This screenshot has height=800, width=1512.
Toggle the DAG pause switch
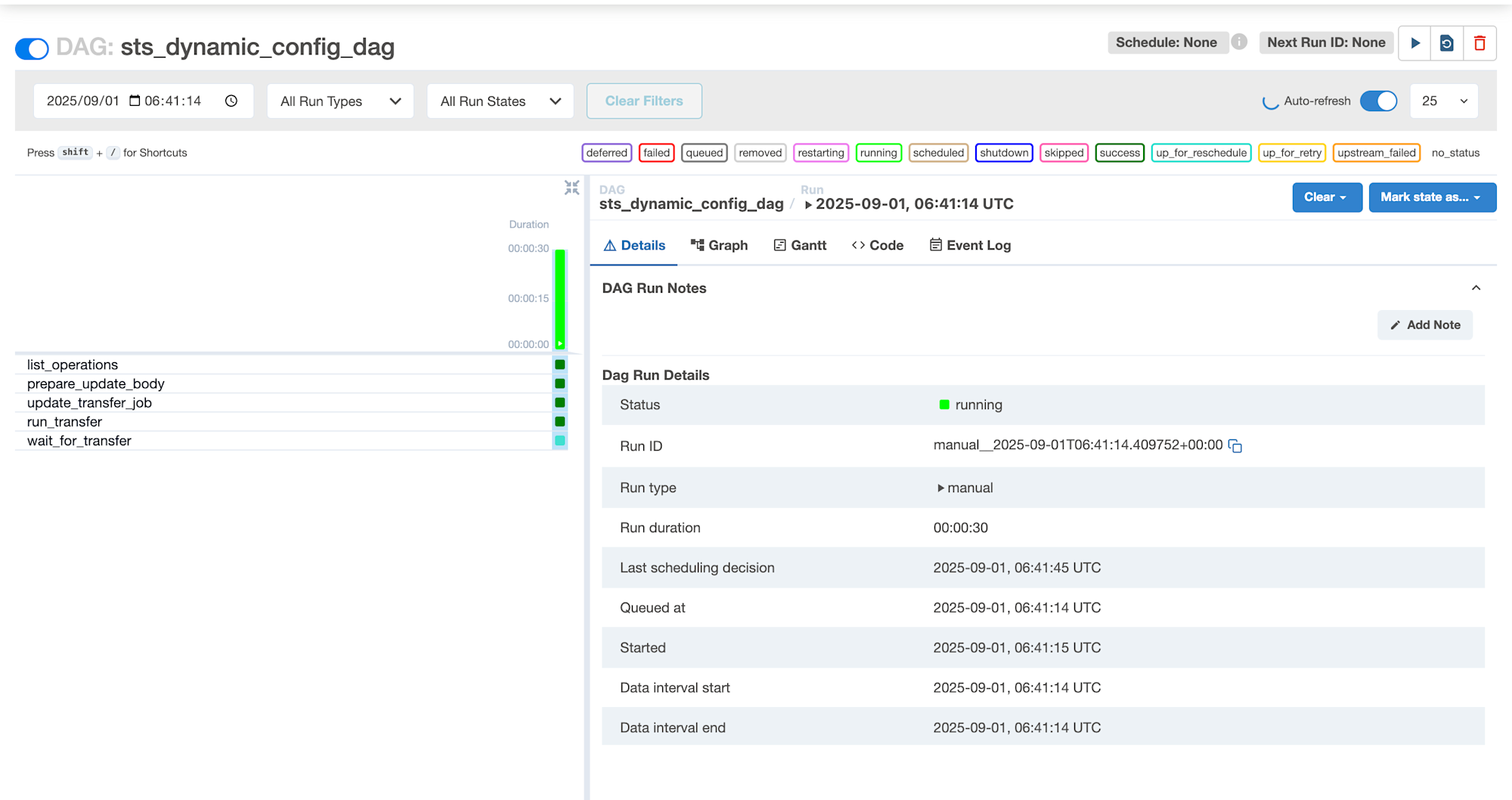pyautogui.click(x=32, y=48)
